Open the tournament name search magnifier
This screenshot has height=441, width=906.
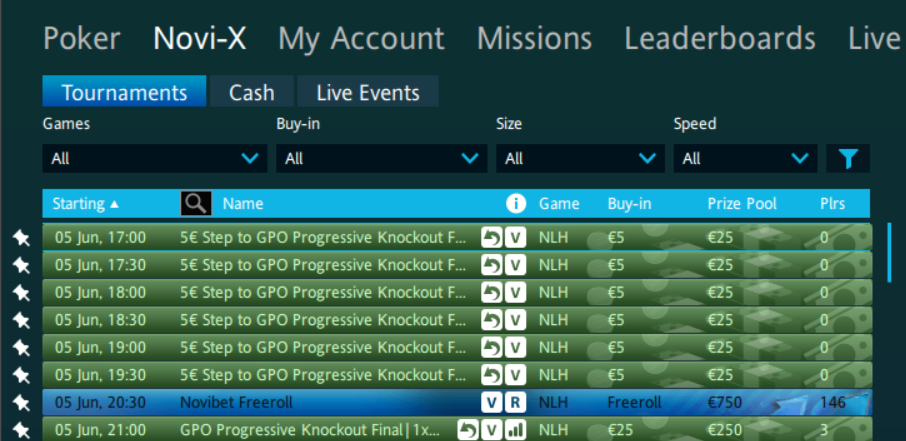tap(196, 203)
